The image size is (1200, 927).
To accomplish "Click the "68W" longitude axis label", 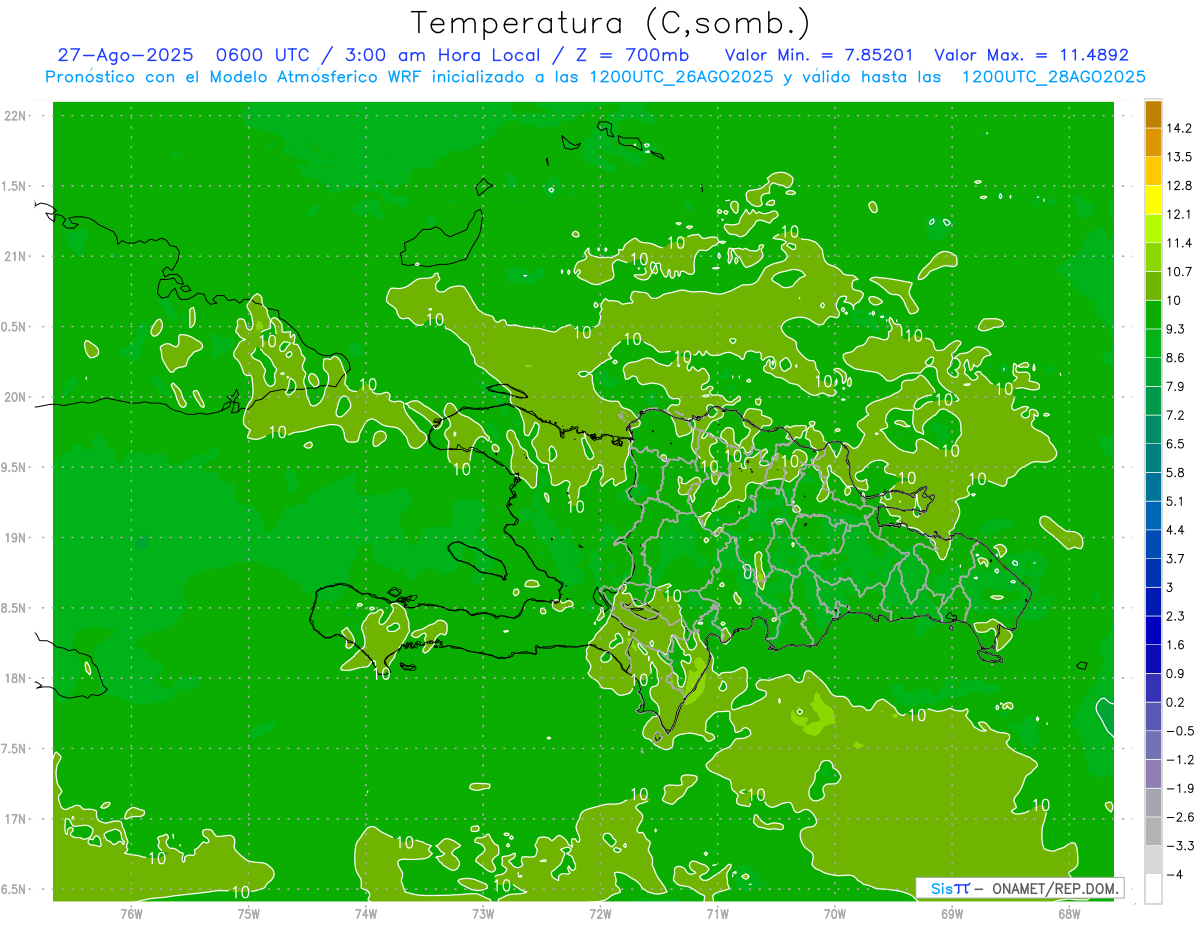I will [x=1068, y=912].
